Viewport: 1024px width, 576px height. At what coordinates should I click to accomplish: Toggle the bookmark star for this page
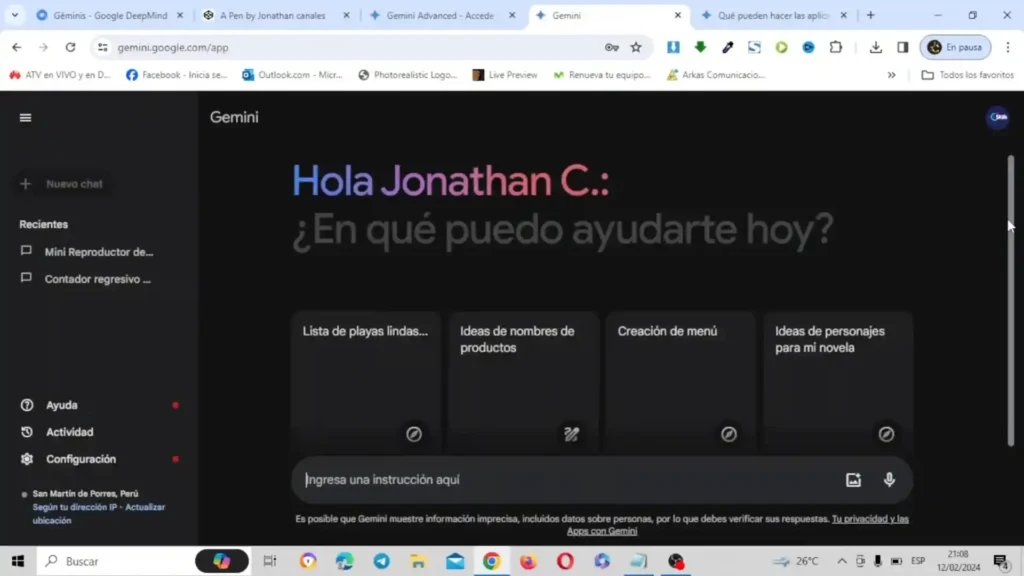click(x=637, y=47)
